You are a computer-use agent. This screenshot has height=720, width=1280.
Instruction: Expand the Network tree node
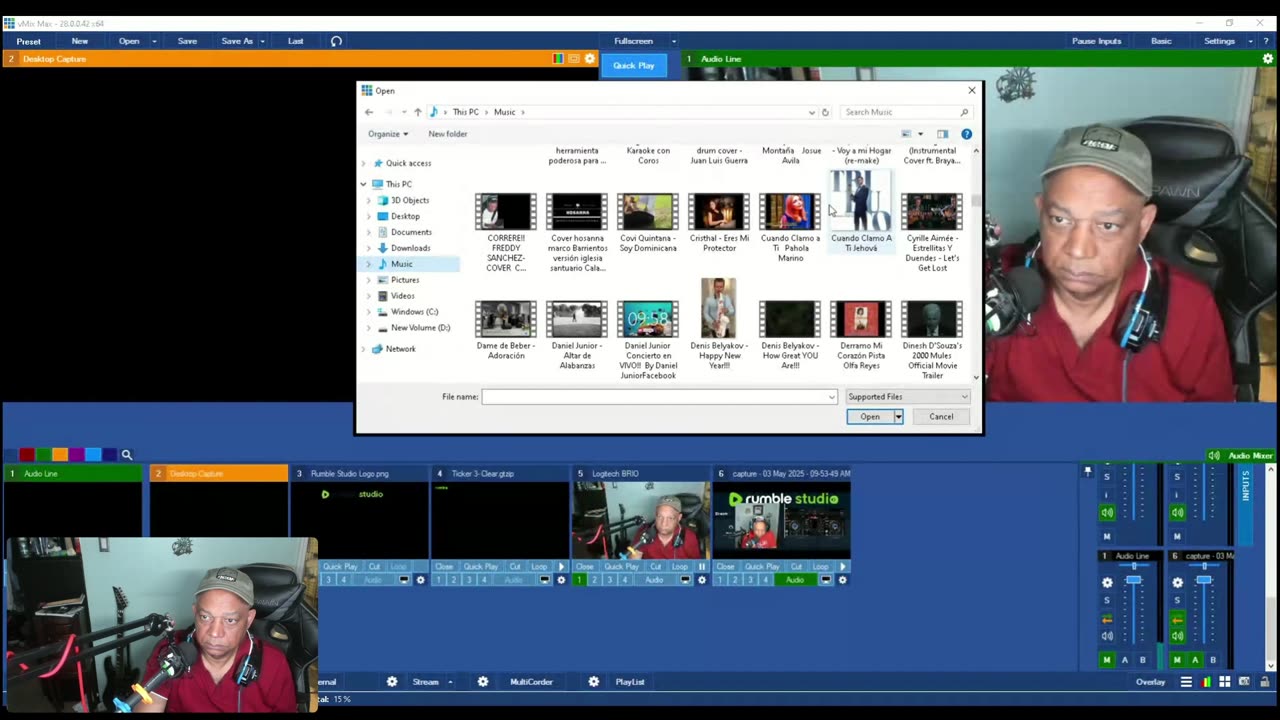point(364,349)
